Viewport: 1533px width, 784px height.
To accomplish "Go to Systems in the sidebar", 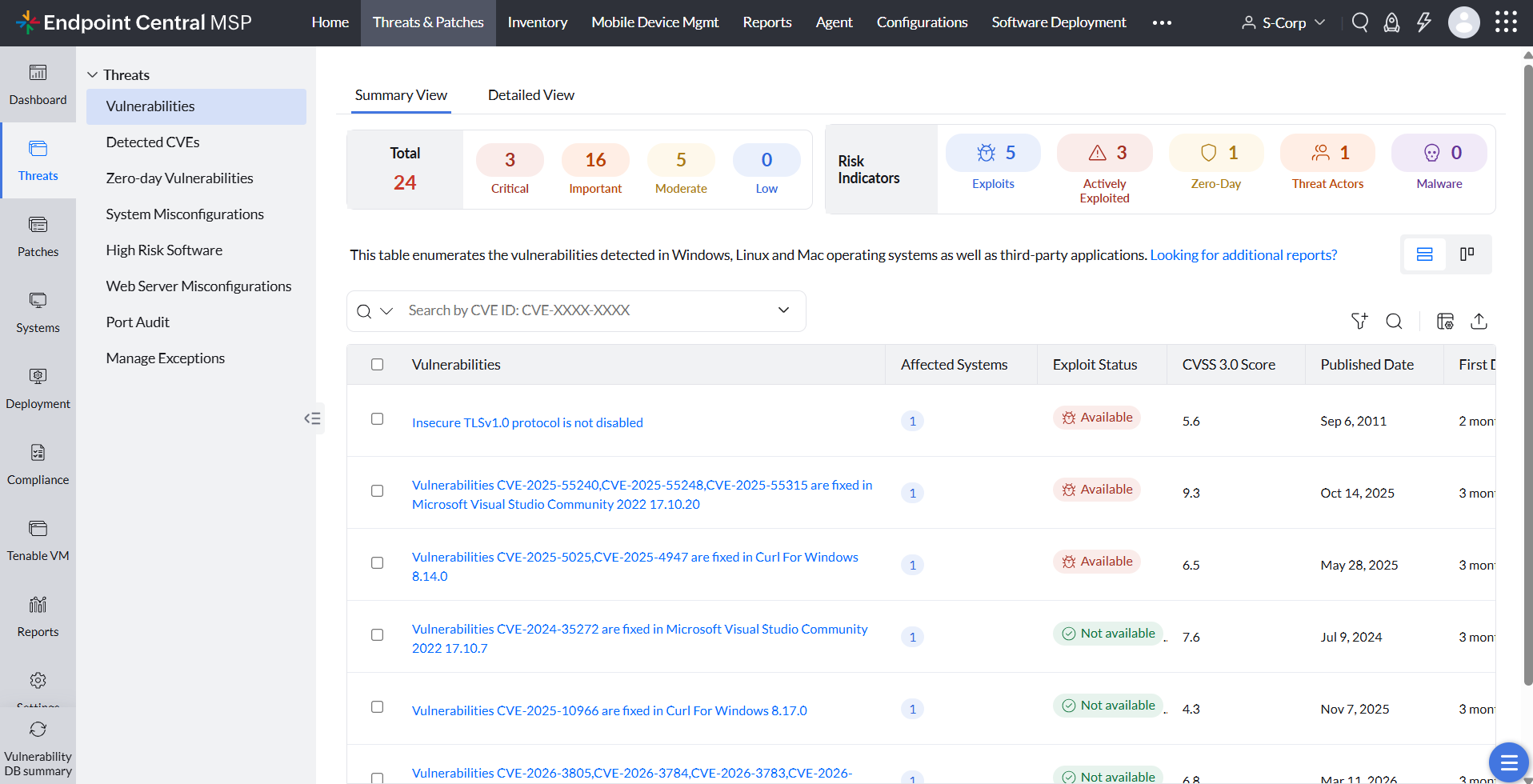I will click(38, 312).
